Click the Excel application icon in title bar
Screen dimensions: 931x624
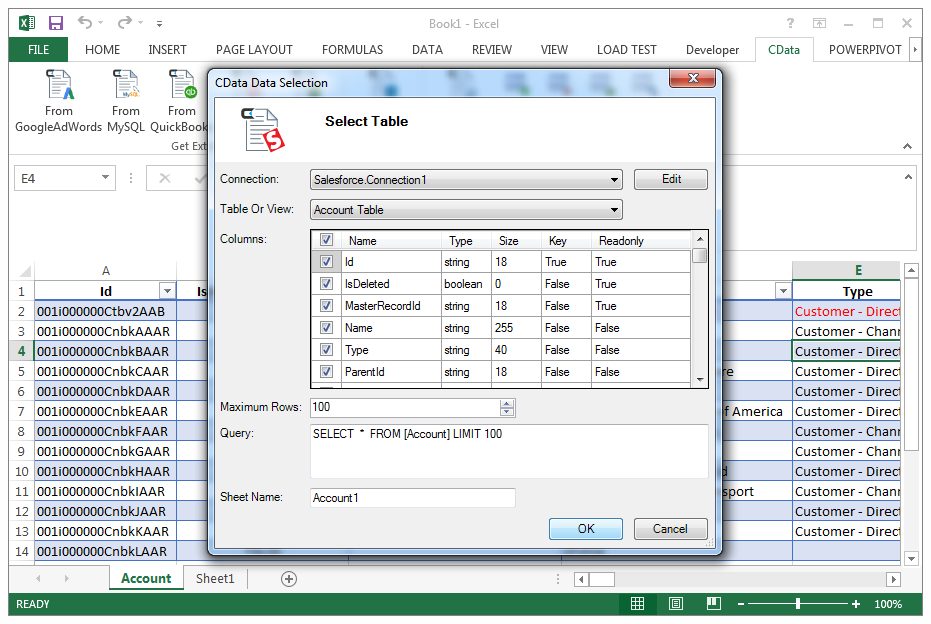[x=27, y=23]
